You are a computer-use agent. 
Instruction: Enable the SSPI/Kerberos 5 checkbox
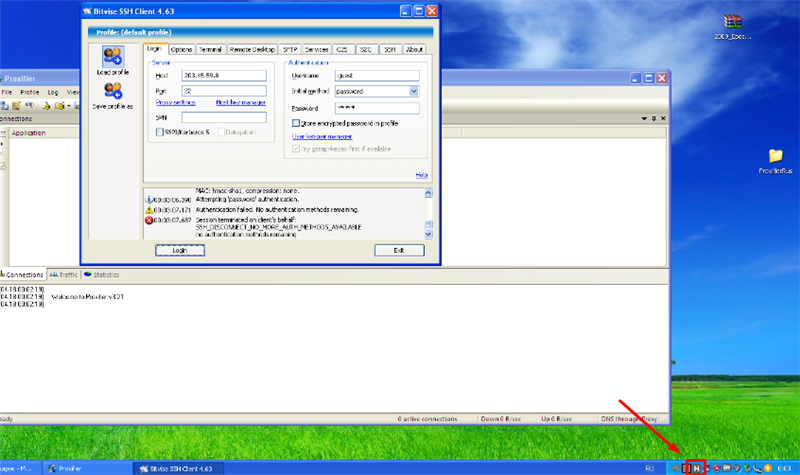coord(160,132)
